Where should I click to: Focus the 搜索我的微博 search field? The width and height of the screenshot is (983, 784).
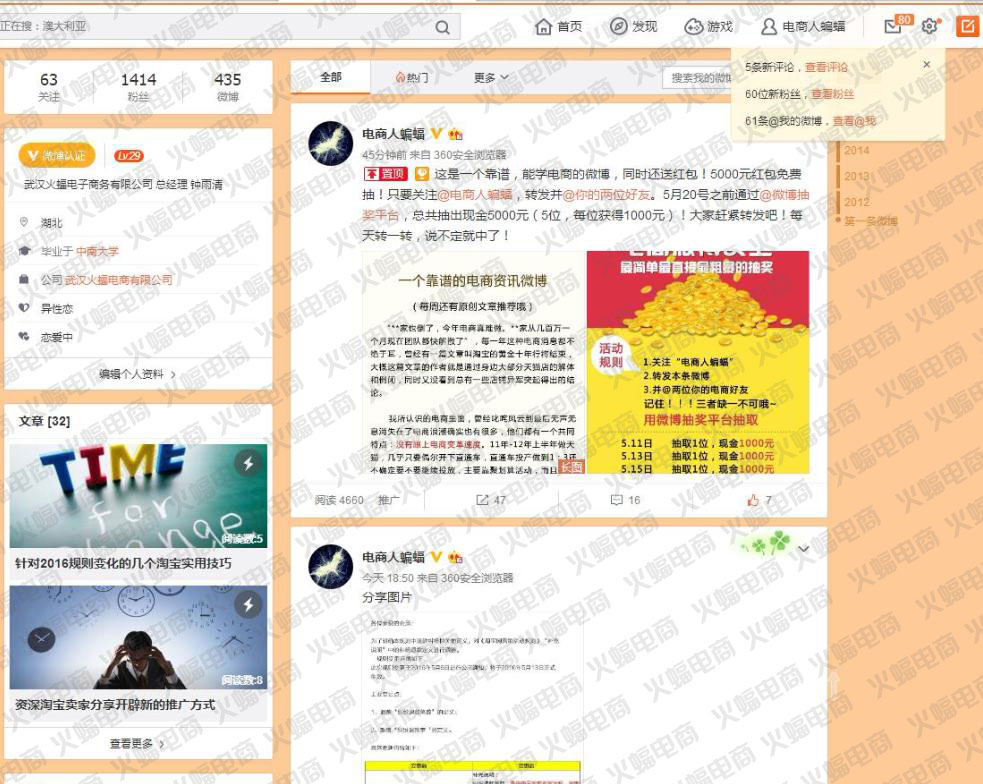coord(697,78)
